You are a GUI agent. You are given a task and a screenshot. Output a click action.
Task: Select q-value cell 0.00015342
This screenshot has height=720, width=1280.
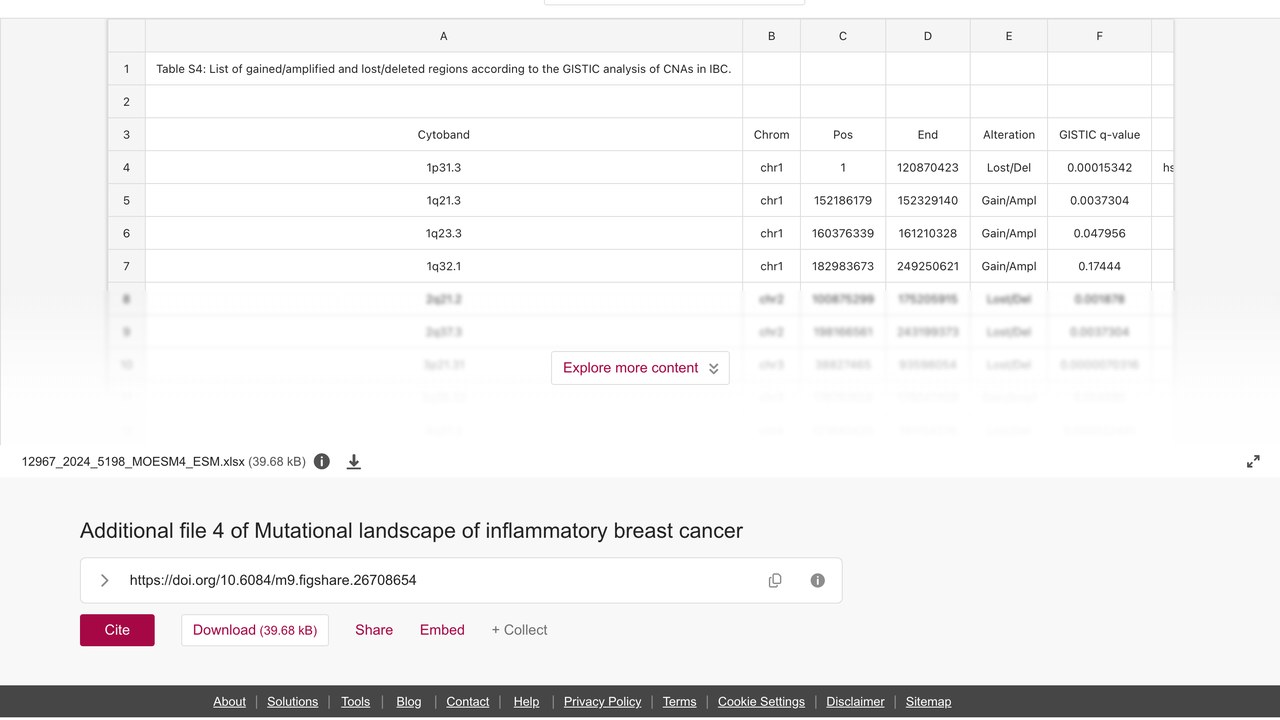tap(1099, 168)
